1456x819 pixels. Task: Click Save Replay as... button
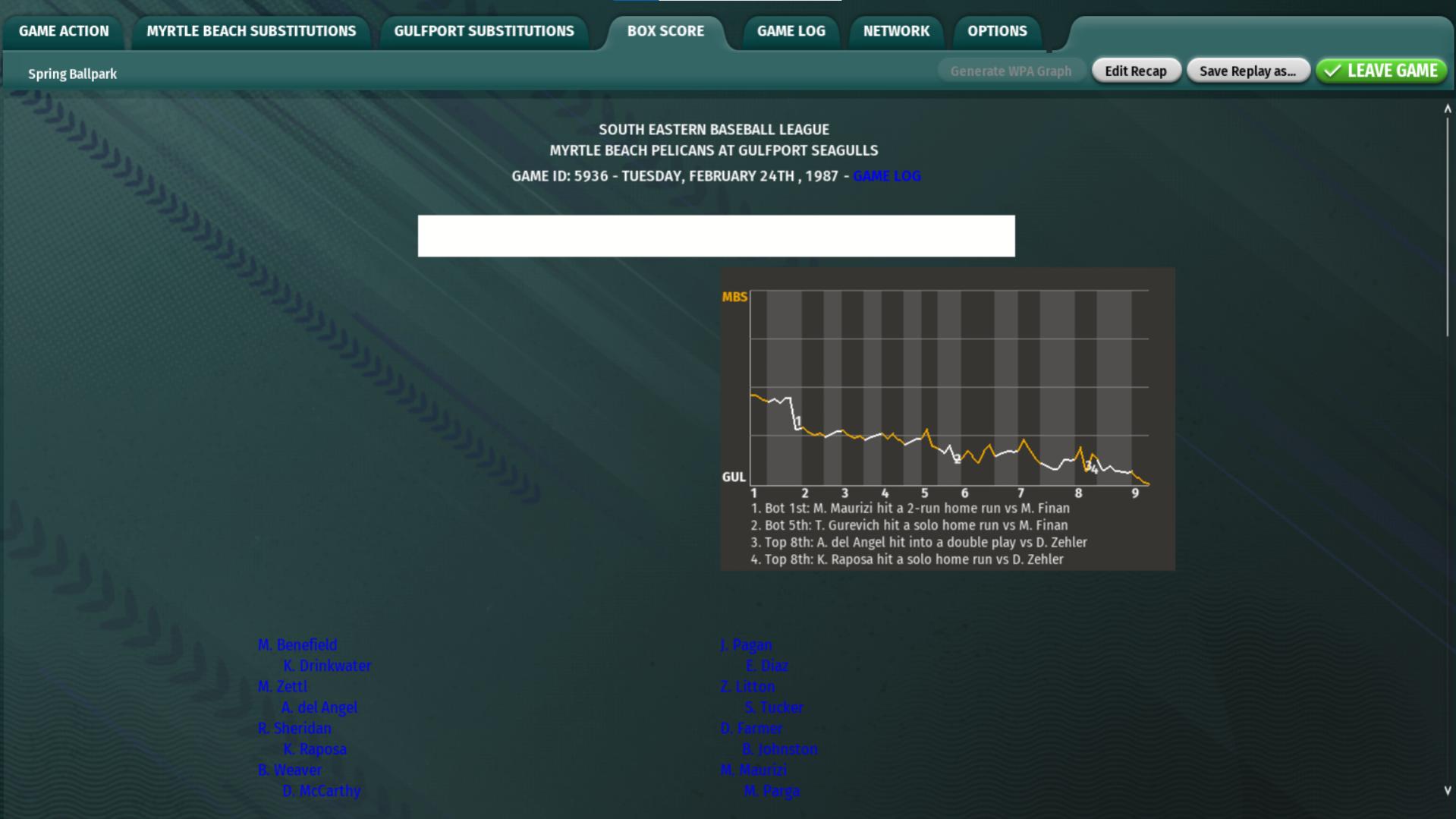(1247, 71)
